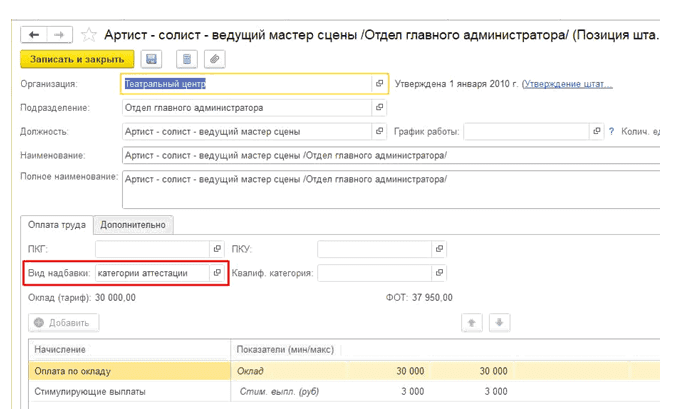Click the Полное наименование text area
Viewport: 688px width, 409px height.
click(391, 190)
